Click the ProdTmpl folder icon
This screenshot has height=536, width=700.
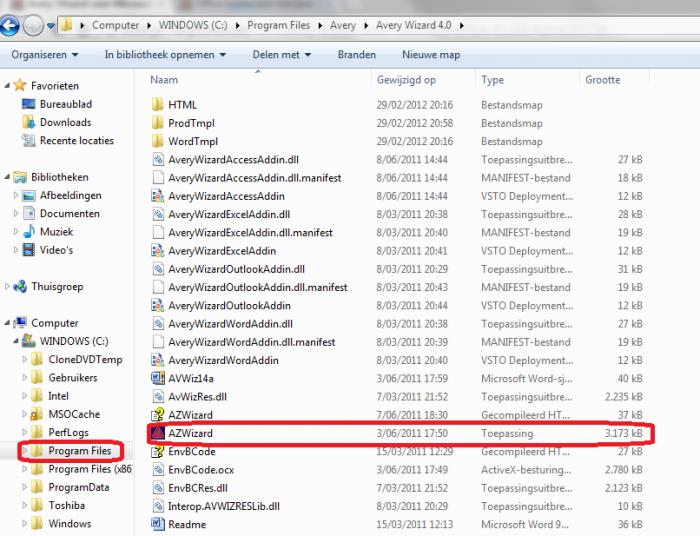coord(157,123)
